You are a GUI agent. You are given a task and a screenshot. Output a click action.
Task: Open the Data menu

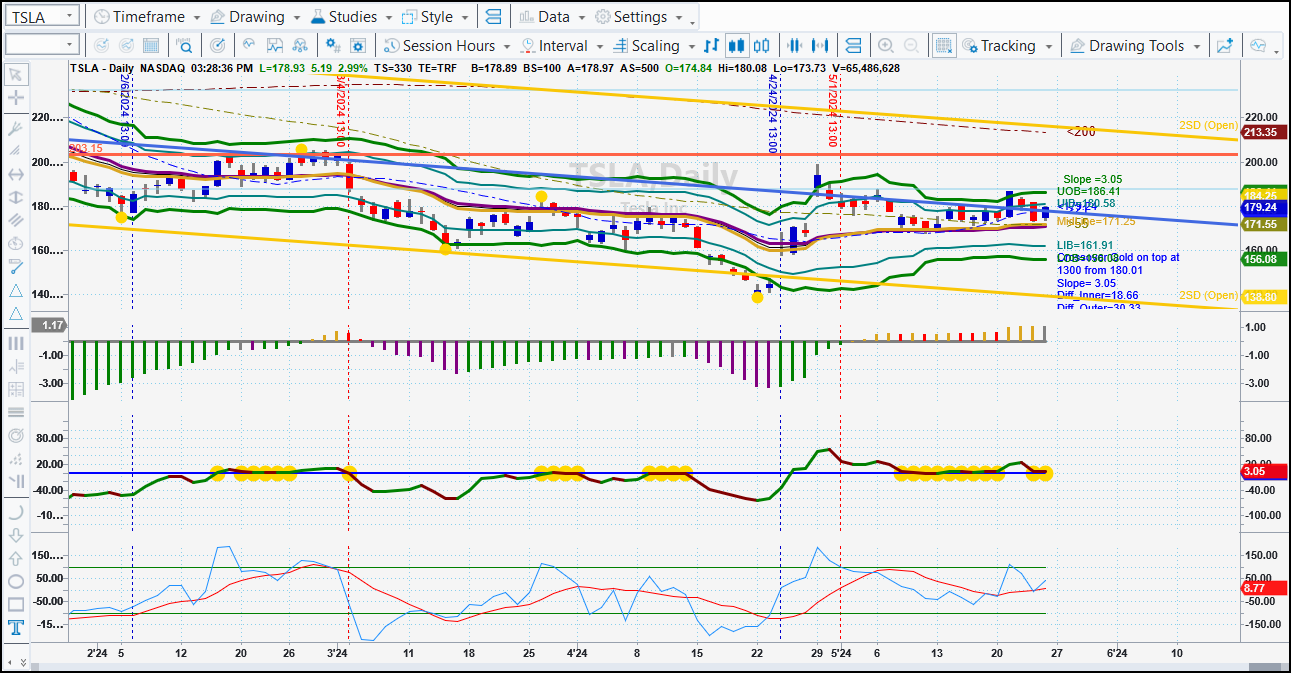pyautogui.click(x=552, y=17)
